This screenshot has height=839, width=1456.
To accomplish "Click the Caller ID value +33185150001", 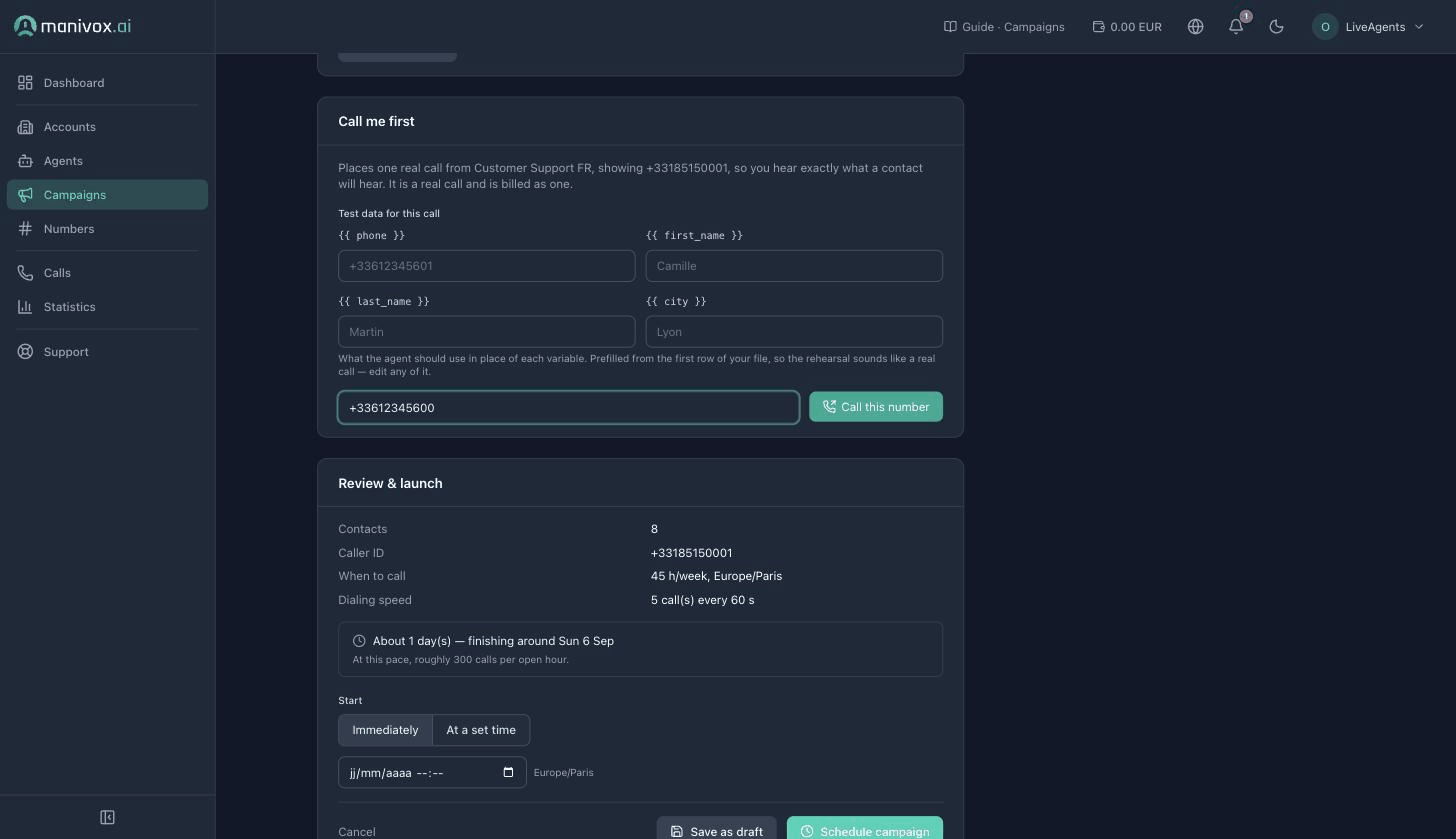I will (691, 553).
